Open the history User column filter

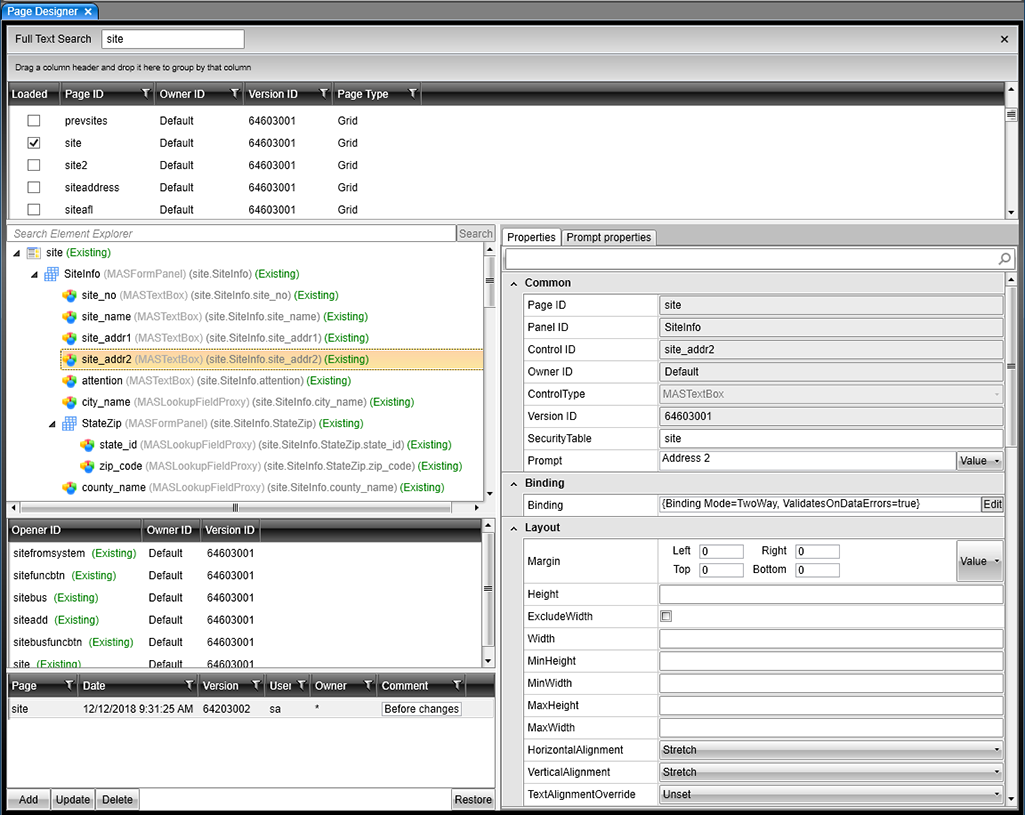pyautogui.click(x=302, y=685)
